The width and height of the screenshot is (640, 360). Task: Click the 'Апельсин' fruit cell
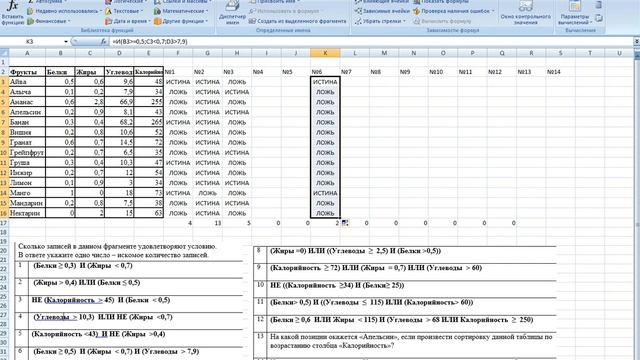pos(27,112)
